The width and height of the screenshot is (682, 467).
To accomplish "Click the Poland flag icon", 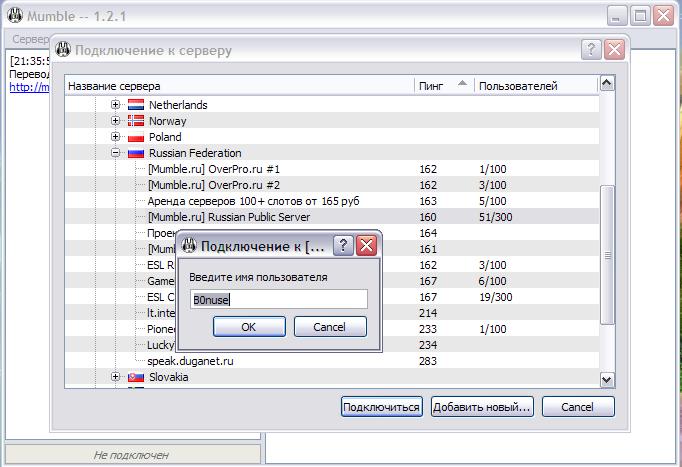I will pos(134,137).
